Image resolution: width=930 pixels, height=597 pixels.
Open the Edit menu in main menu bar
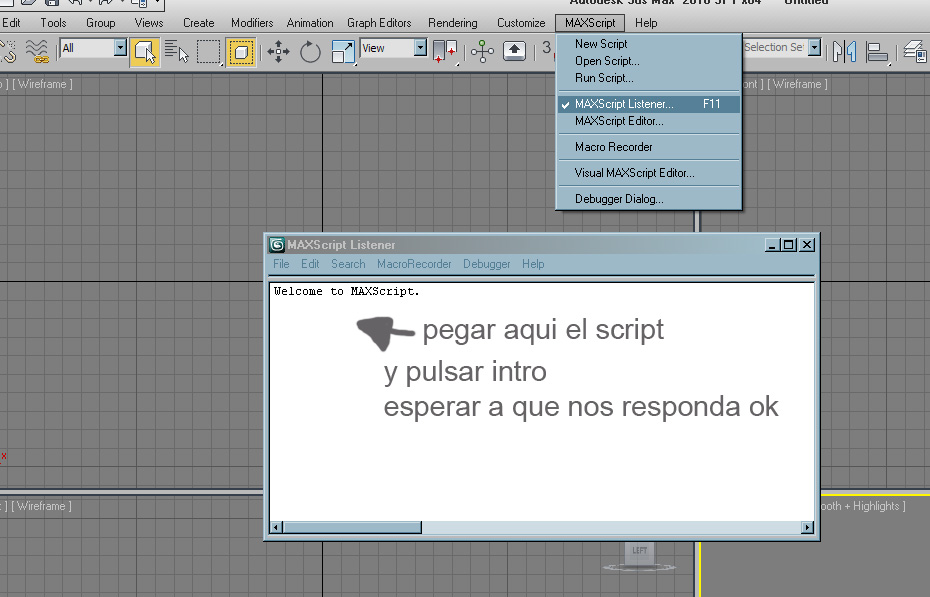[11, 23]
